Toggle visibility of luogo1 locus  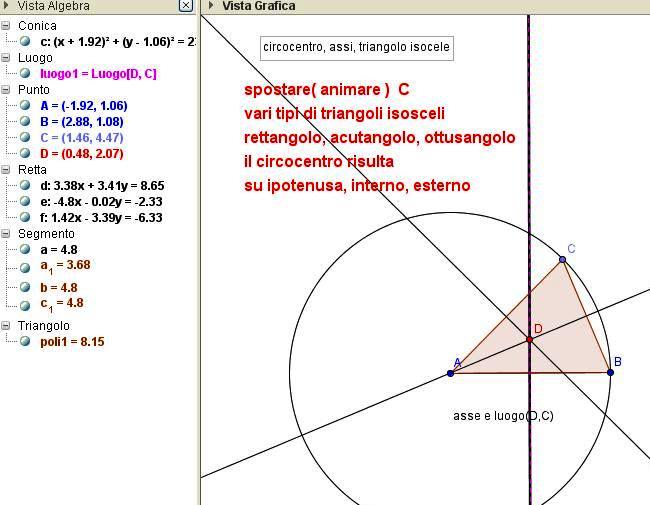25,73
